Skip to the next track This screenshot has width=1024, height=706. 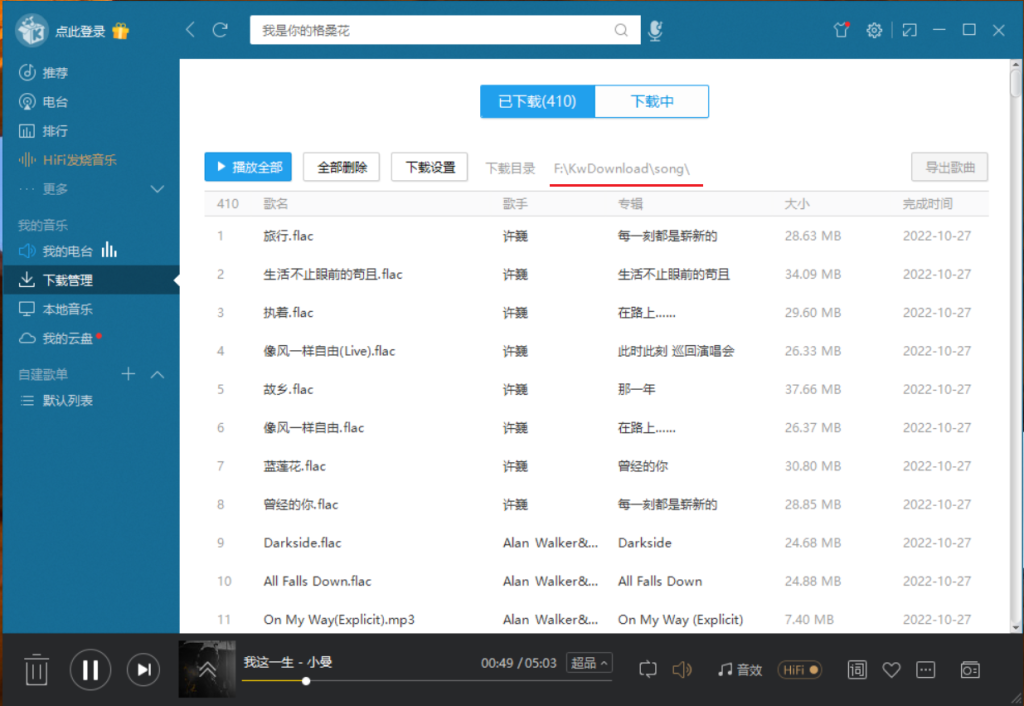click(144, 669)
